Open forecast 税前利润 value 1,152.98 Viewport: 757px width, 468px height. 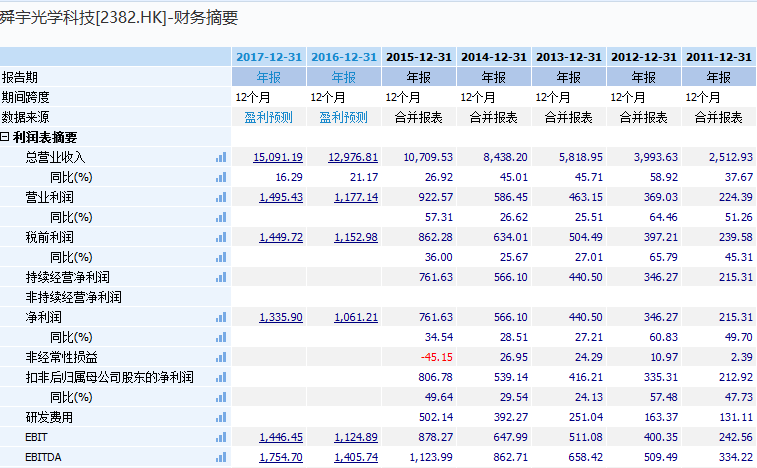point(356,238)
